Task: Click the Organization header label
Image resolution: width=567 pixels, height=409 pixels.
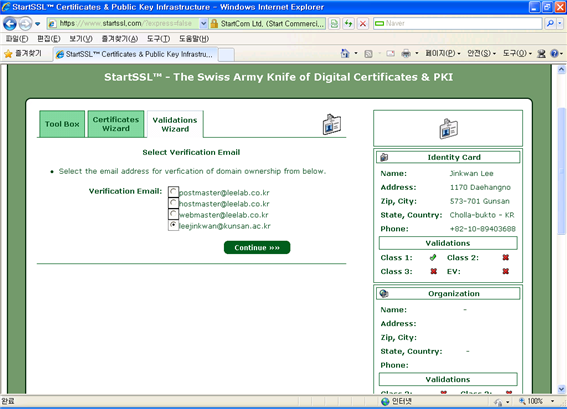Action: click(x=454, y=294)
